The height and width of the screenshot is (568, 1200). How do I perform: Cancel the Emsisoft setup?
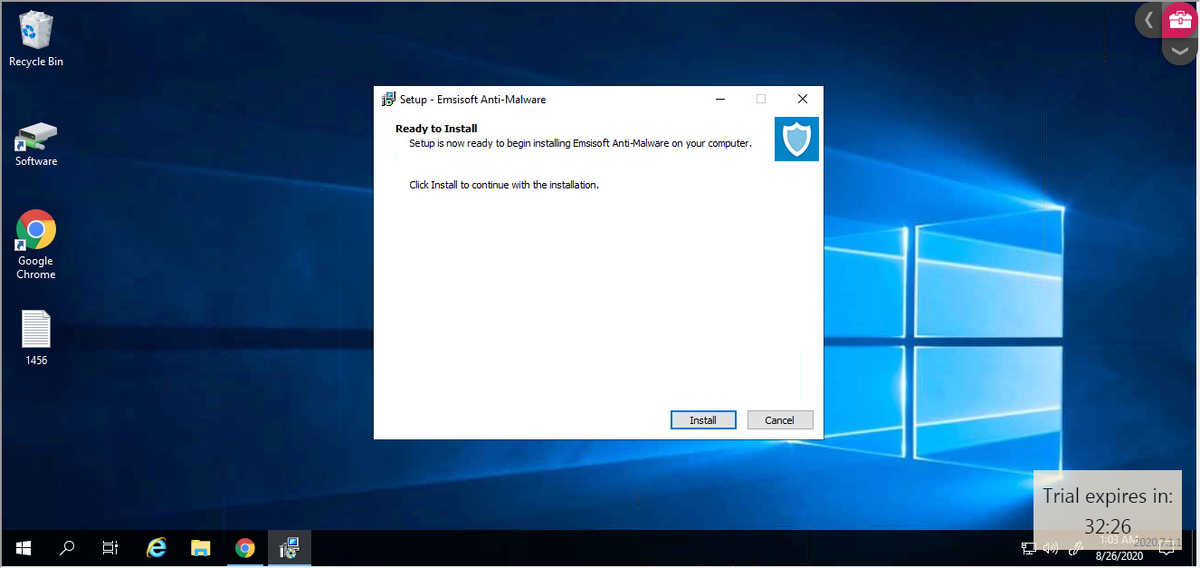coord(780,420)
